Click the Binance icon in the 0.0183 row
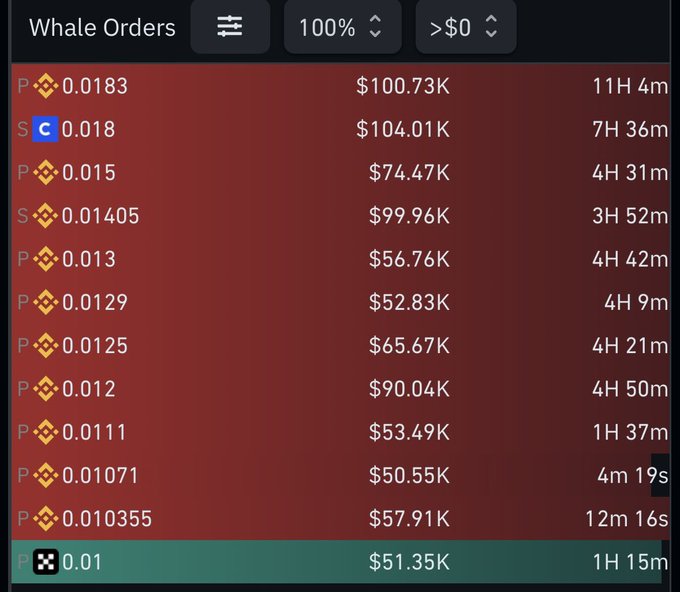 pos(46,86)
